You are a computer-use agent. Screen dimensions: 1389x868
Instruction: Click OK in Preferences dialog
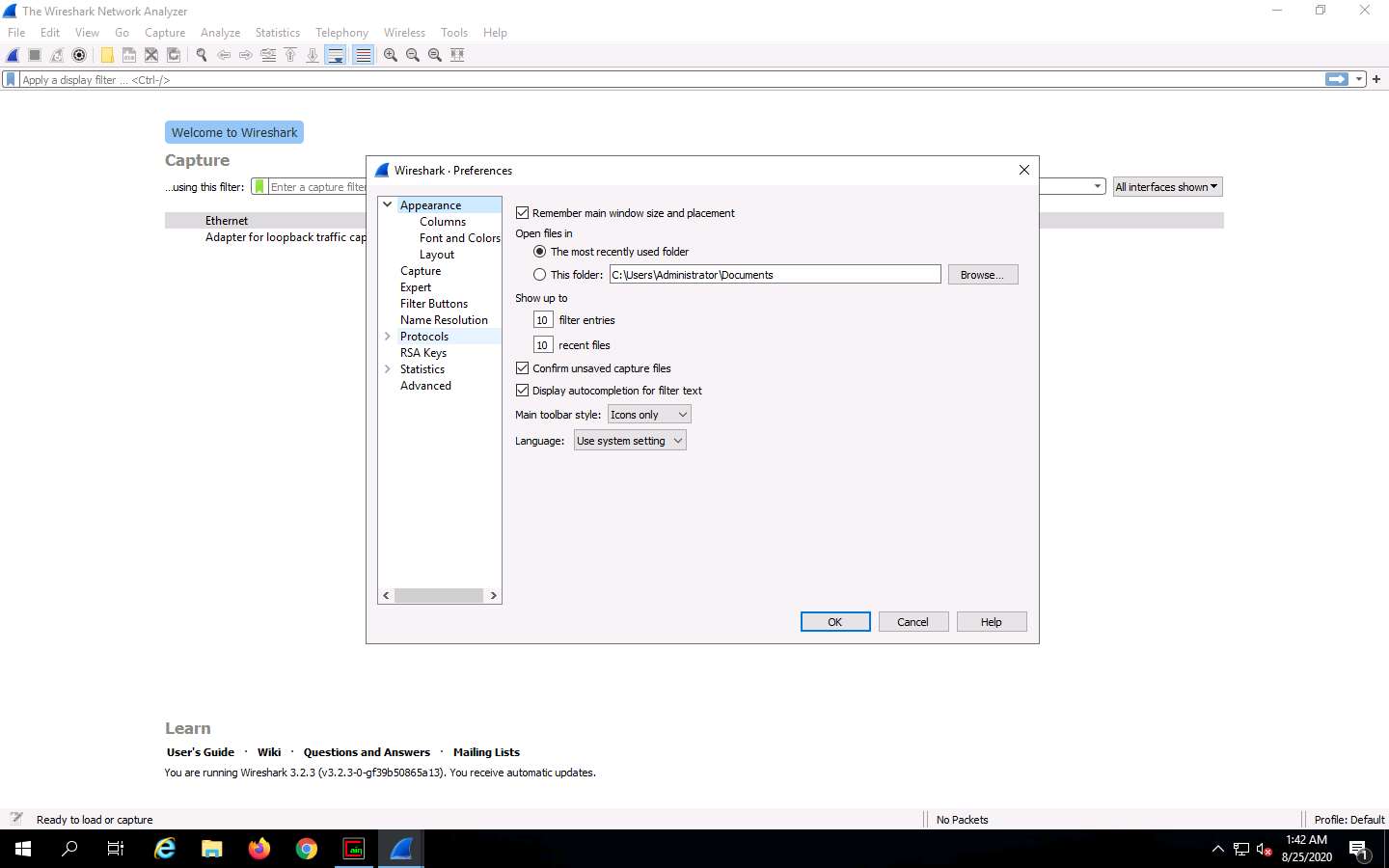tap(835, 622)
